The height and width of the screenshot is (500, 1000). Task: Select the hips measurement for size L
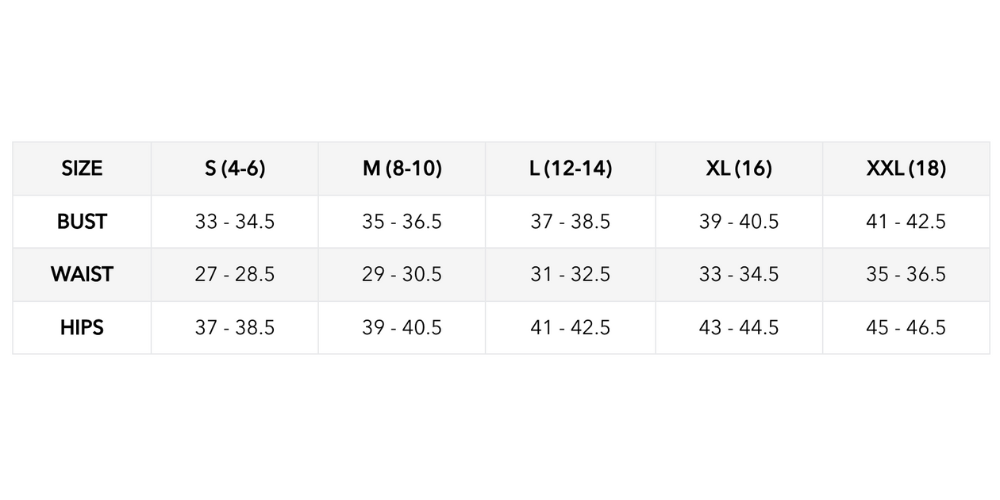pos(570,328)
